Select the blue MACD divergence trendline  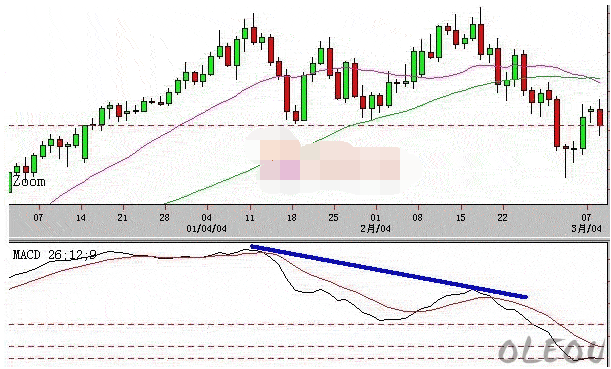pos(388,272)
